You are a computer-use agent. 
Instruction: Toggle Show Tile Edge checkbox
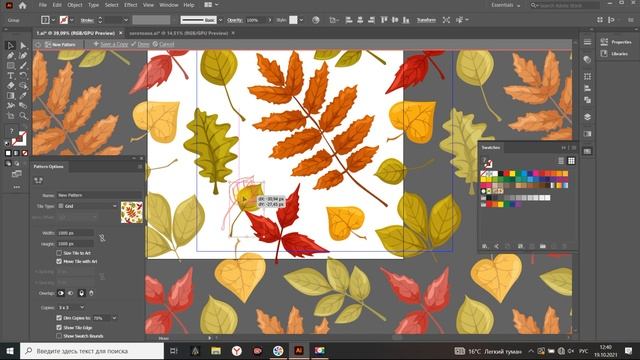click(59, 327)
